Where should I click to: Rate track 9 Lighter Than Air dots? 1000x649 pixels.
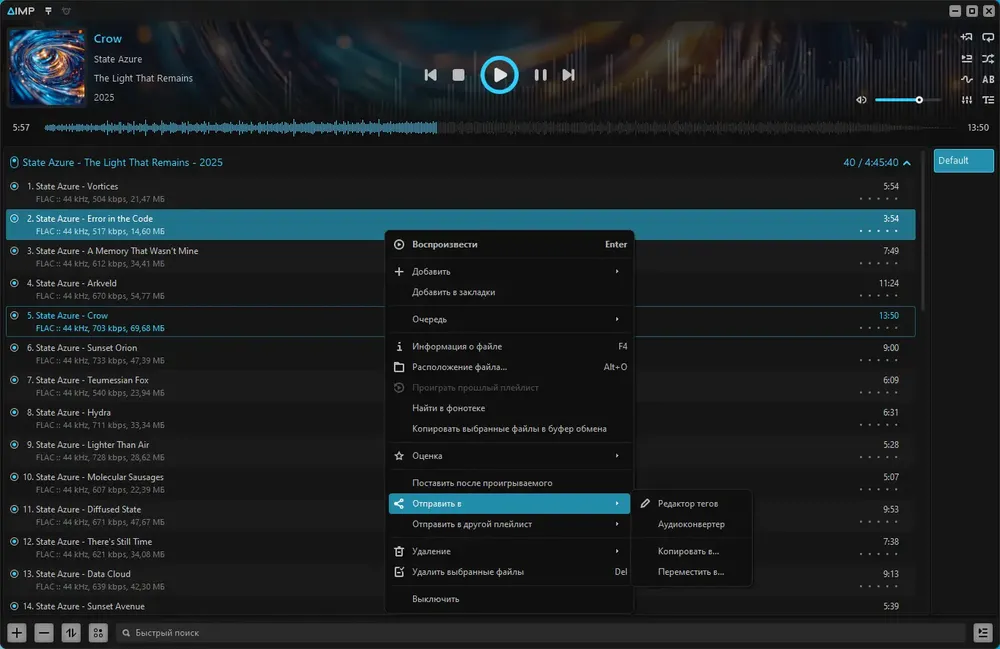pyautogui.click(x=878, y=458)
